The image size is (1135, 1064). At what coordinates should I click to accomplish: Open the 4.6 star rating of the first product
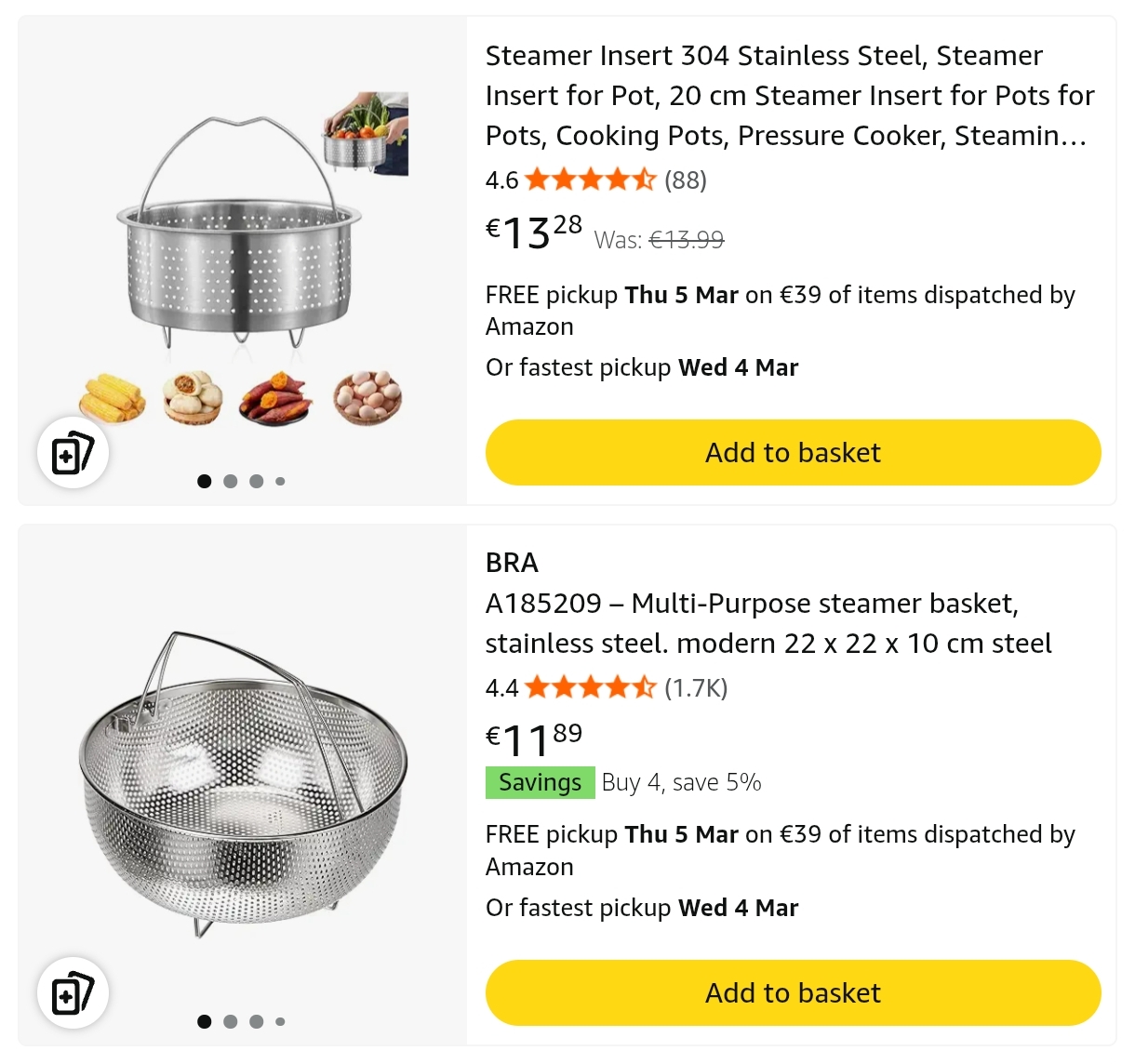[590, 180]
